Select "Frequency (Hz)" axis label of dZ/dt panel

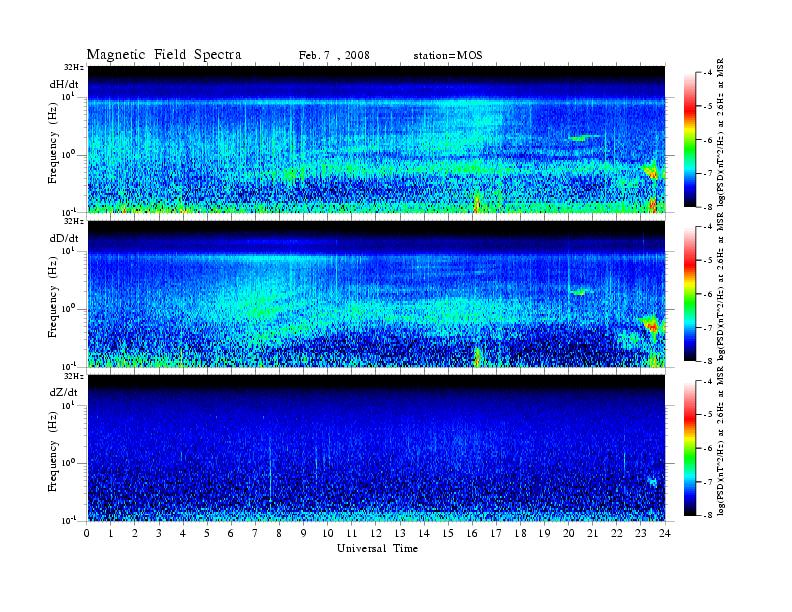(x=53, y=452)
